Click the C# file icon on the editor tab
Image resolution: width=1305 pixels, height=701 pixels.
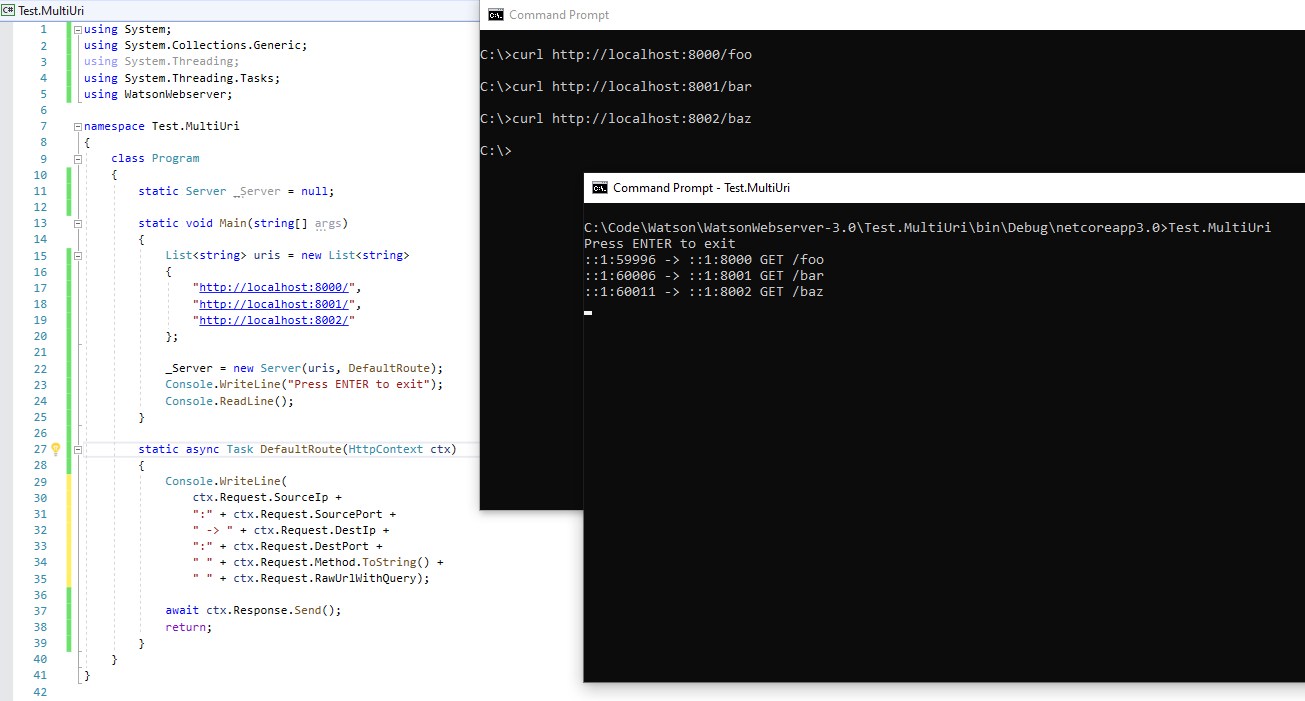point(10,11)
